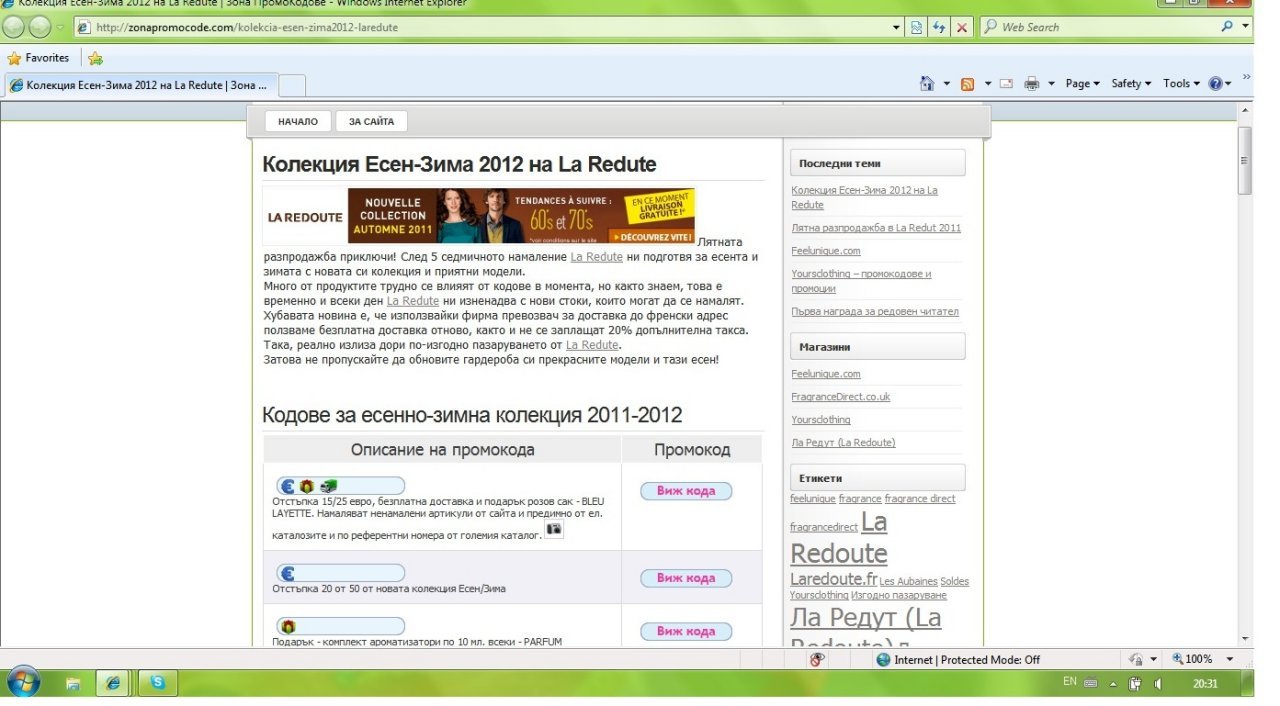1280x706 pixels.
Task: Expand the Safety dropdown menu
Action: [x=1131, y=84]
